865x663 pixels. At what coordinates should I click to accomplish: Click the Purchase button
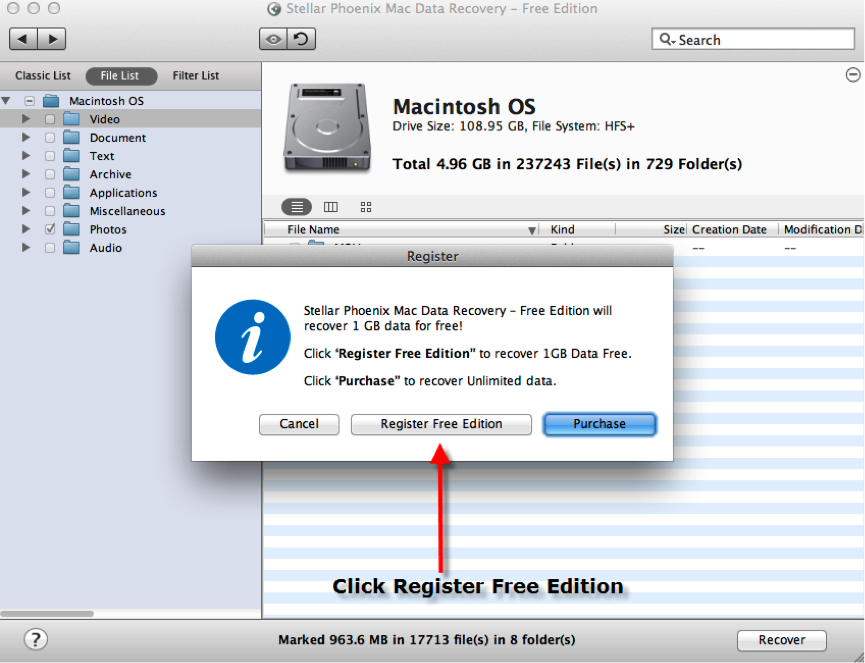pyautogui.click(x=600, y=424)
